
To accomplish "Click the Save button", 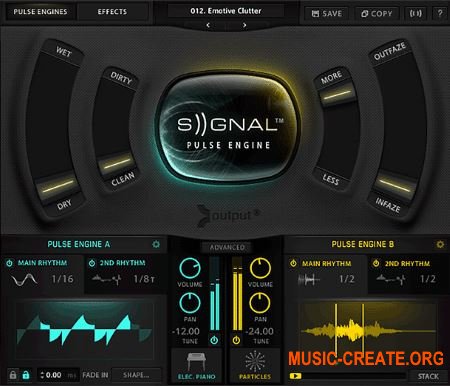I will pos(326,14).
